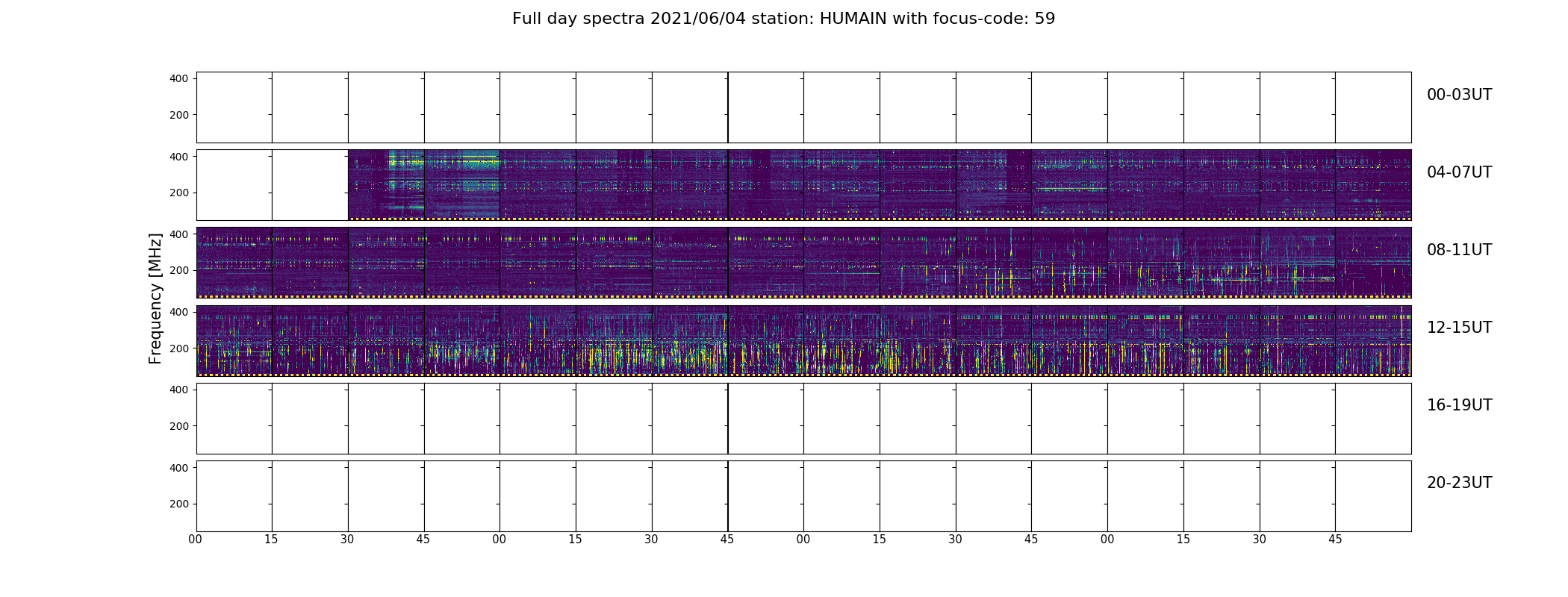This screenshot has height=597, width=1568.
Task: Click the empty 00-03UT plot panel
Action: point(803,107)
